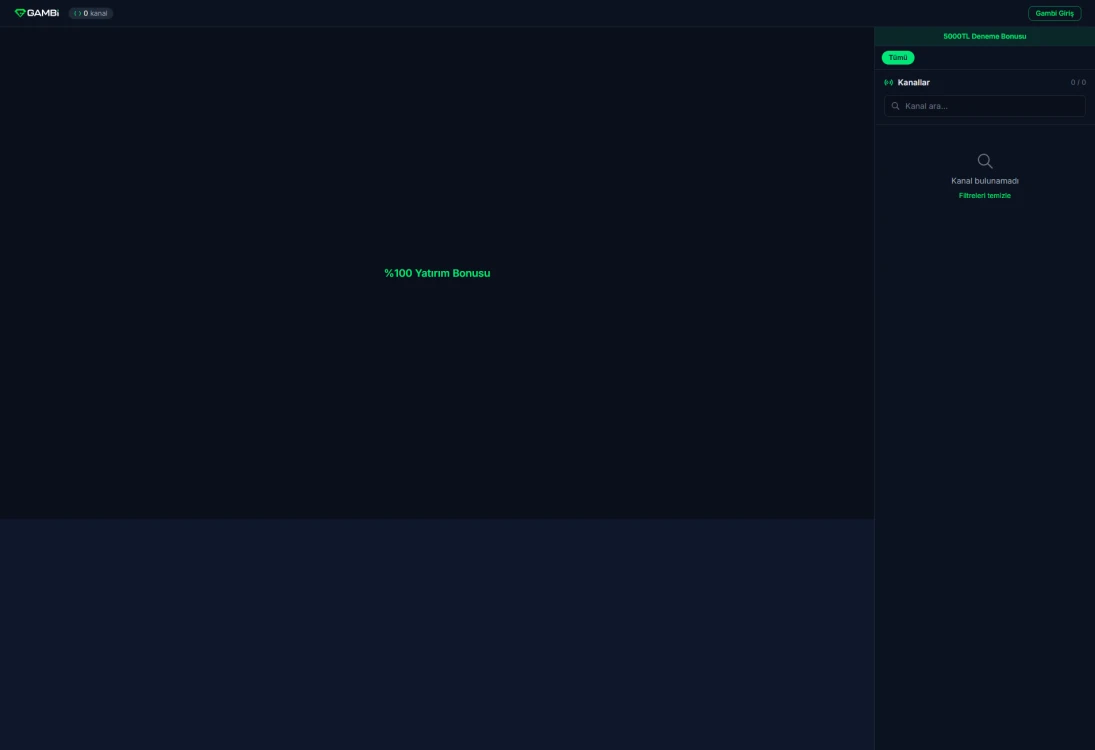
Task: Click the lighter navy panel below the player
Action: tap(437, 630)
